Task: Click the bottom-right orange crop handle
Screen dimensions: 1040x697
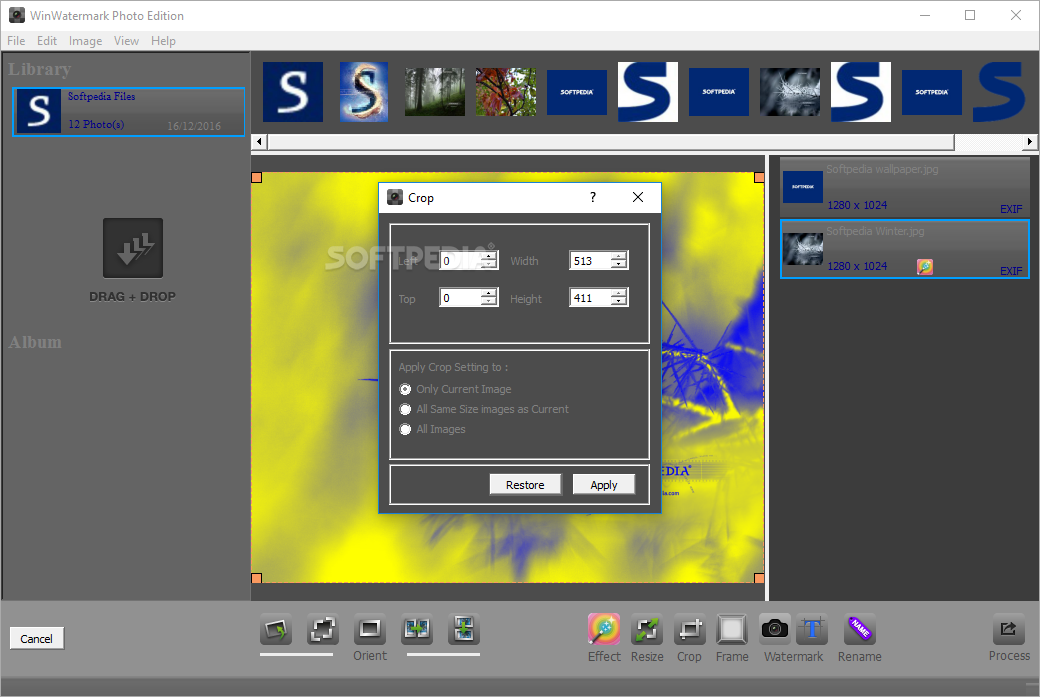Action: (759, 578)
